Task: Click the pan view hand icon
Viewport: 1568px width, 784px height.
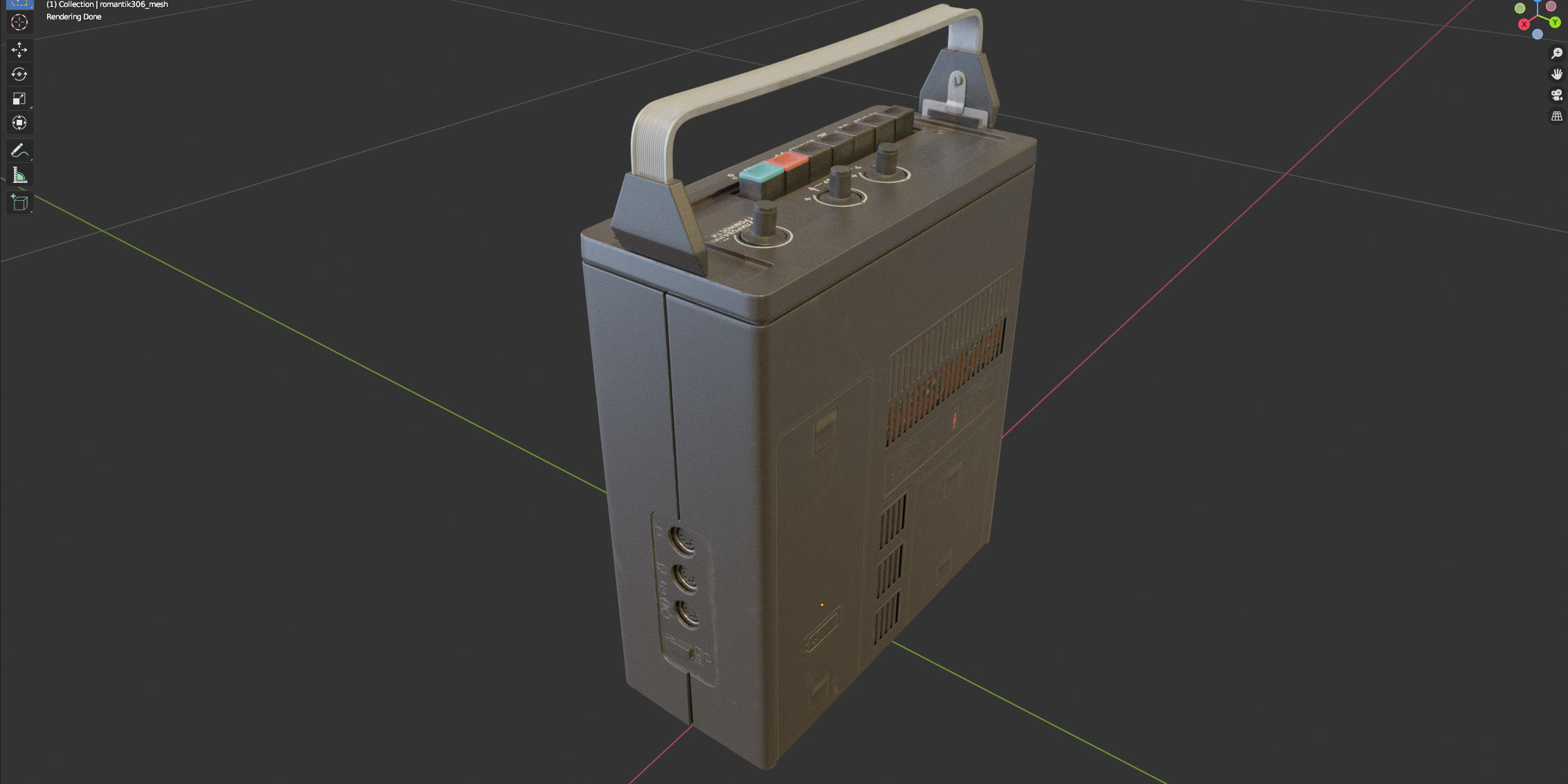Action: [x=1557, y=74]
